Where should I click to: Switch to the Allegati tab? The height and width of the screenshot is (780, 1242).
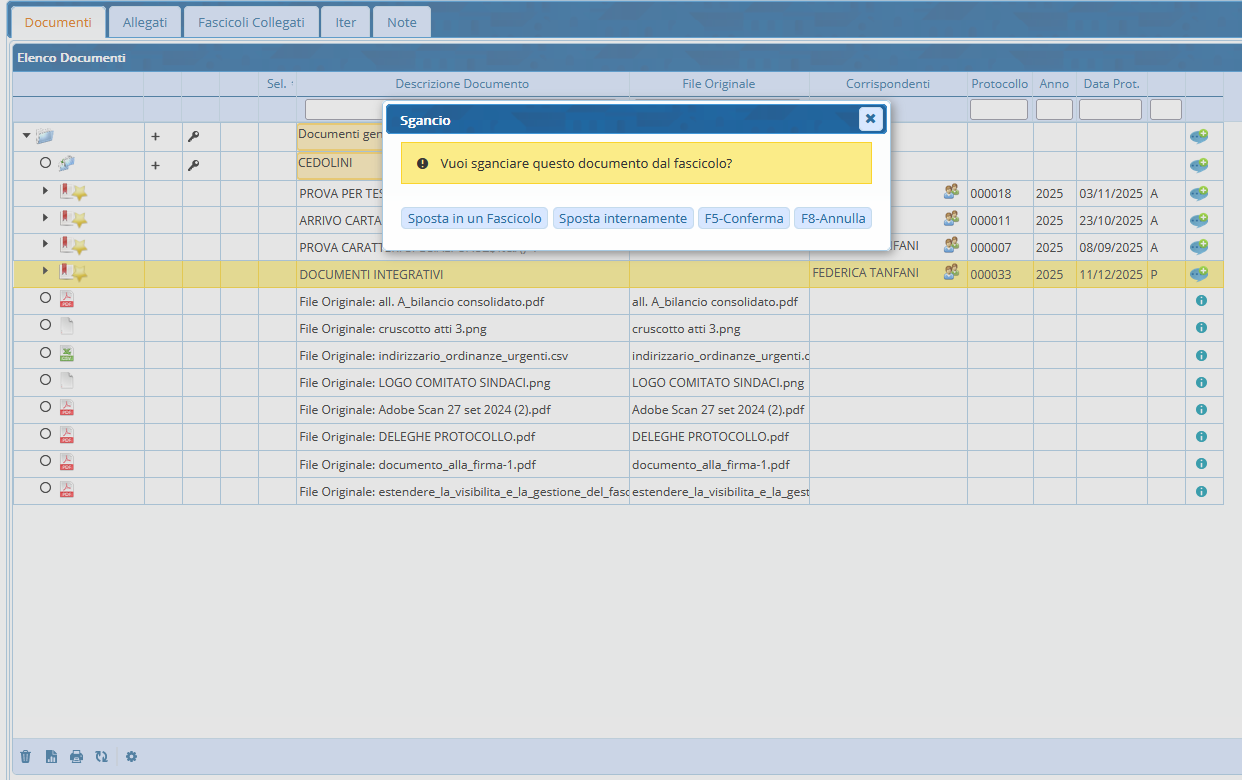pyautogui.click(x=145, y=22)
